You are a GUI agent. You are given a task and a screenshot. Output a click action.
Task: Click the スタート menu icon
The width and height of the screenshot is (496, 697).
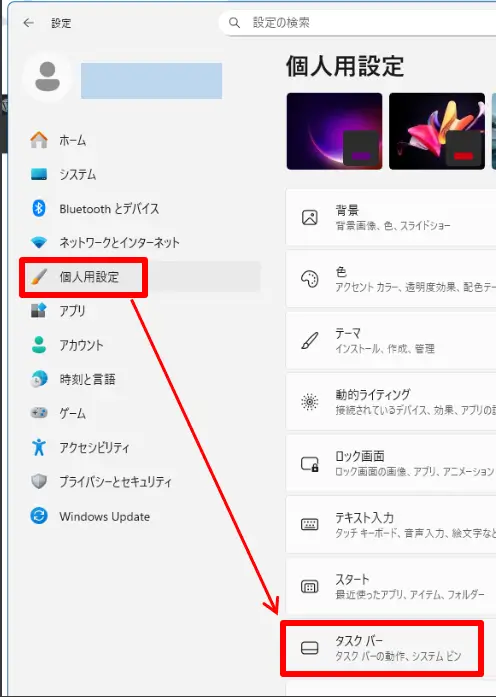point(310,587)
